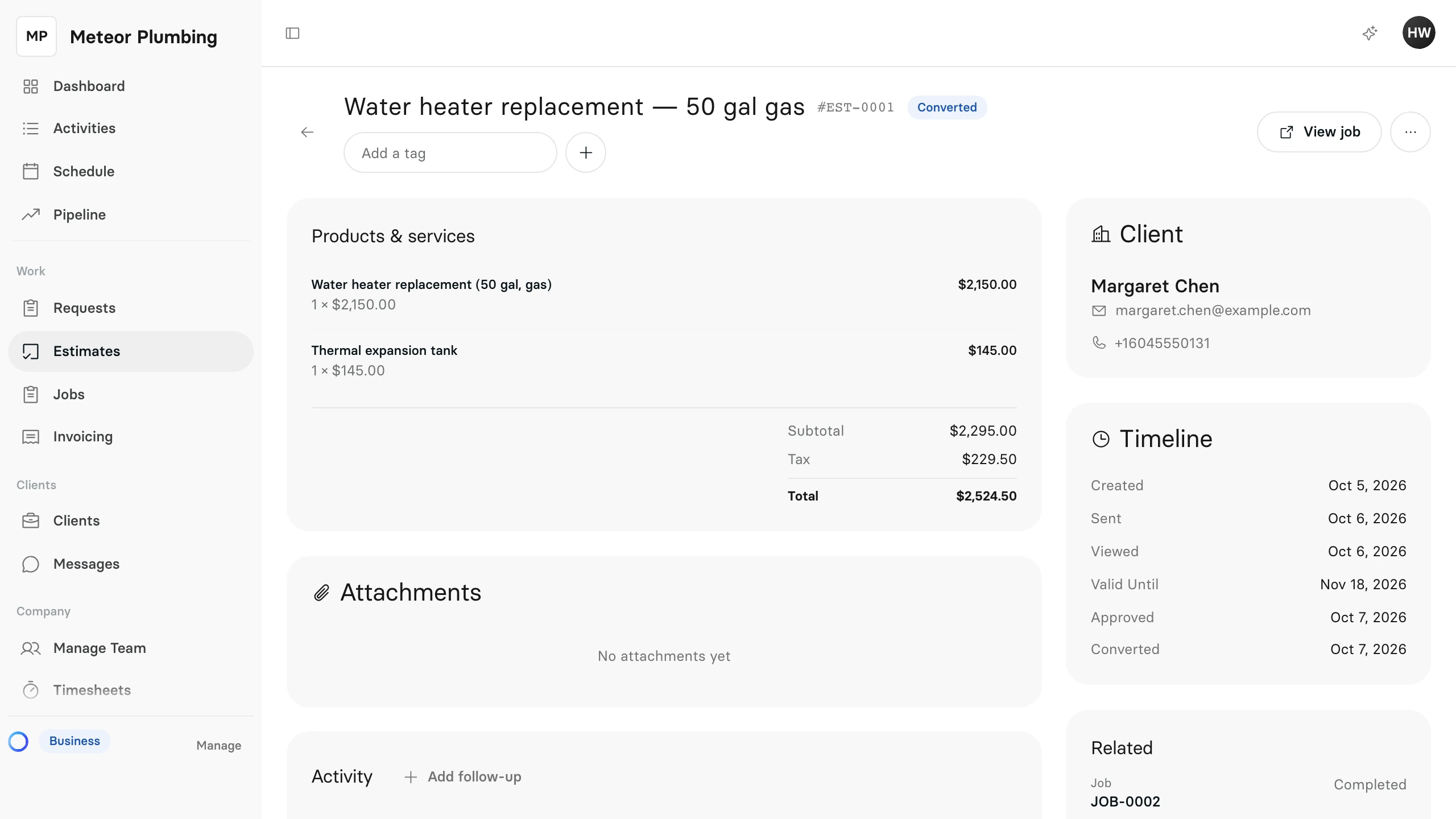Go back with the left arrow

[x=307, y=132]
